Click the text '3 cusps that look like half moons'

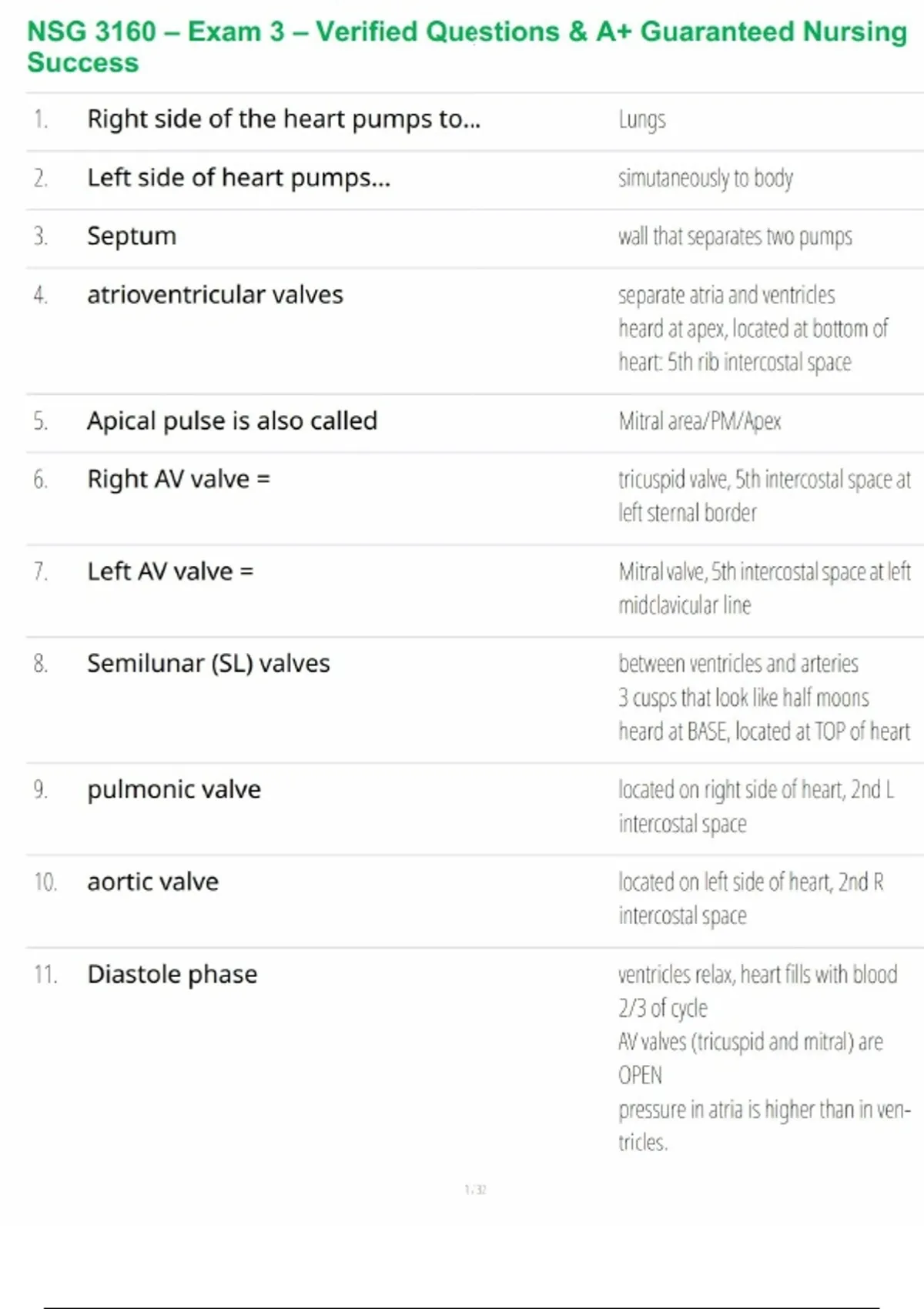tap(744, 698)
